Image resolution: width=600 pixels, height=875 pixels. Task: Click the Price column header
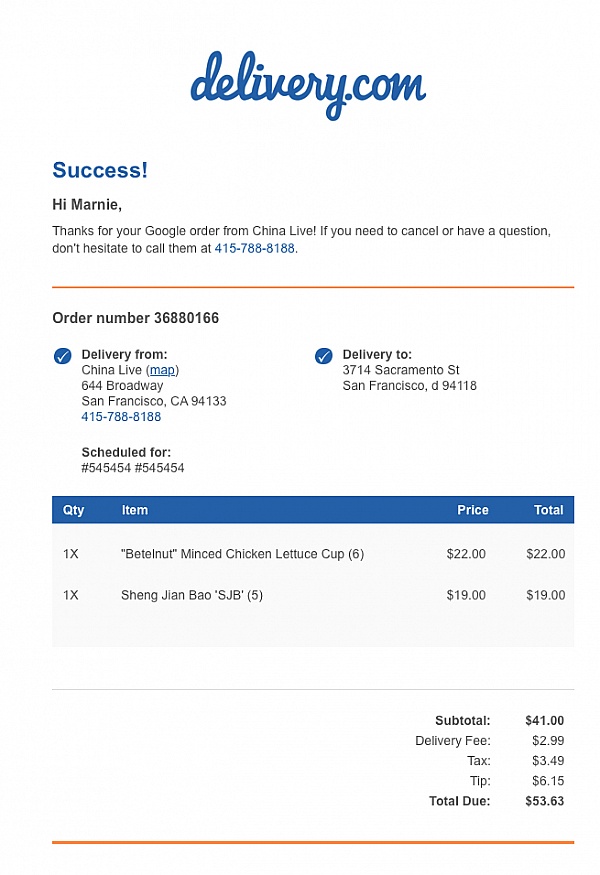[x=473, y=510]
